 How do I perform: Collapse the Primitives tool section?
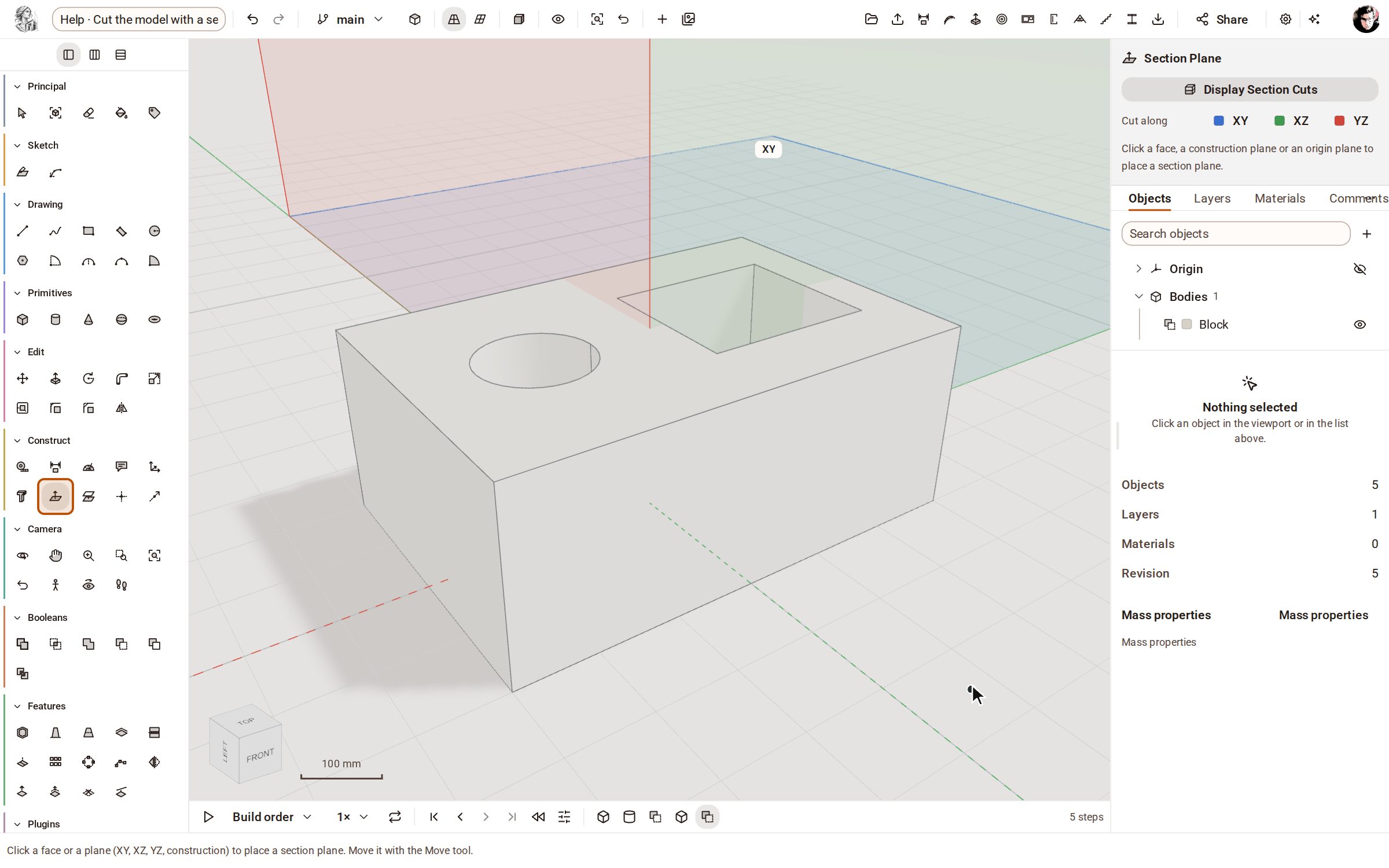pos(17,293)
